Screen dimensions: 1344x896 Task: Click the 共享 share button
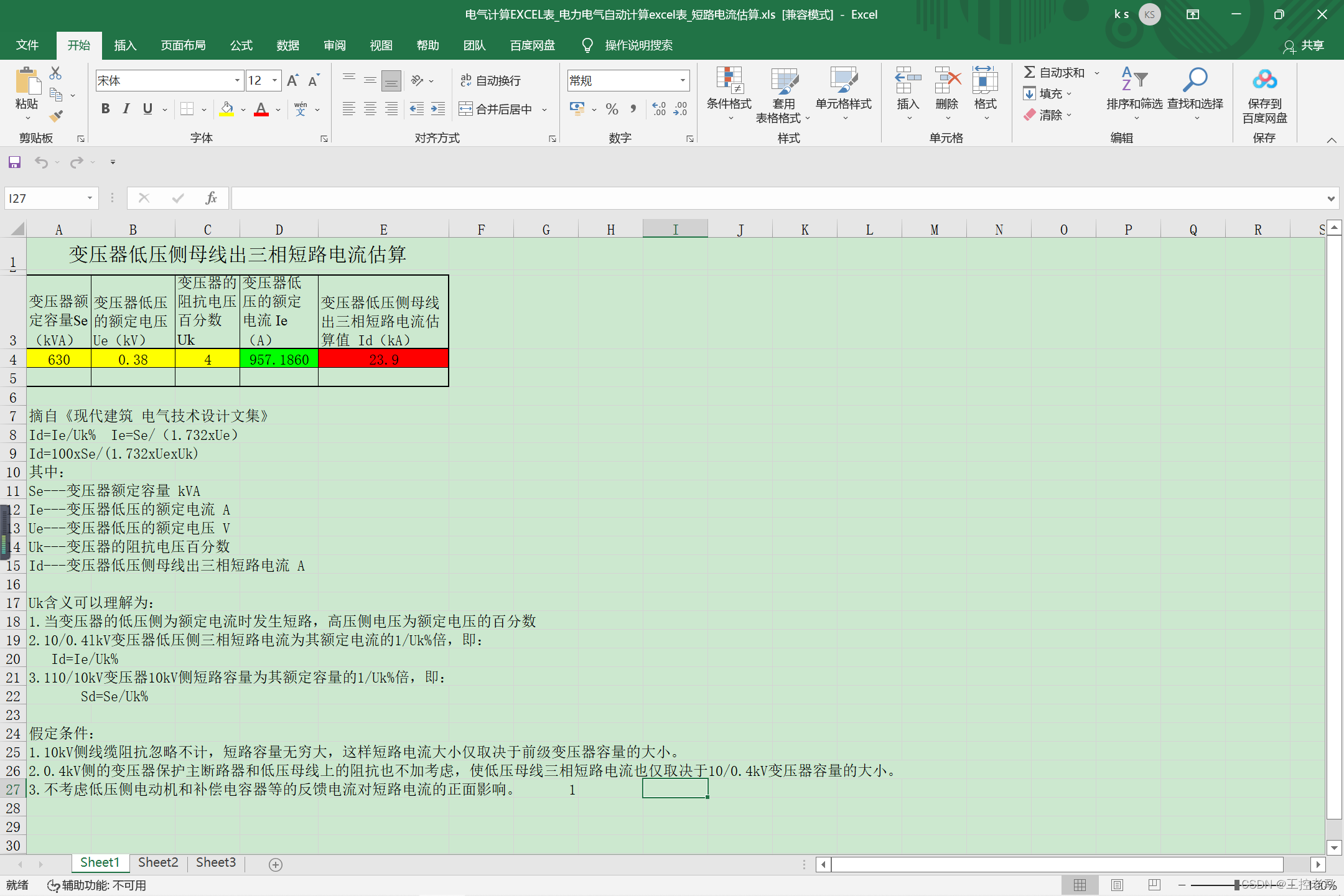(1304, 45)
